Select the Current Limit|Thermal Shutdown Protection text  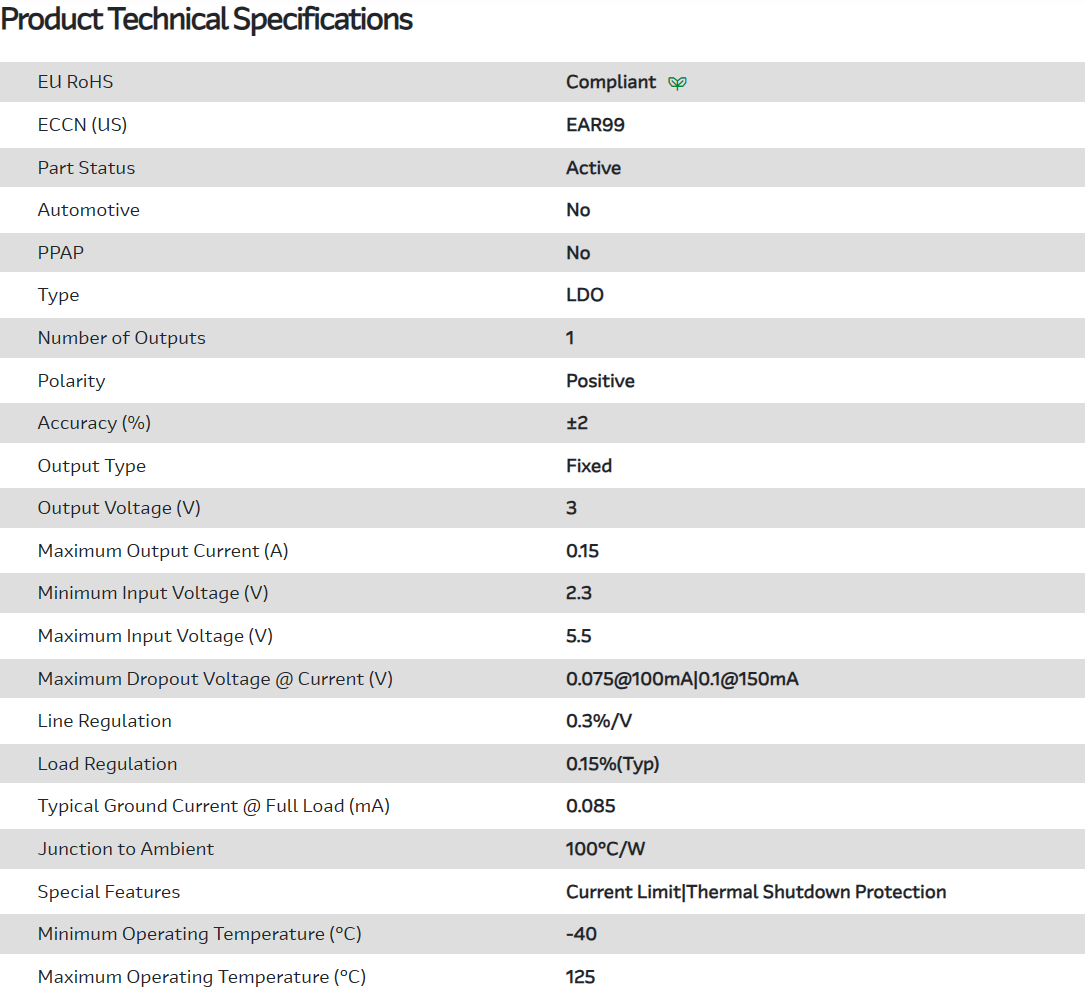point(756,892)
